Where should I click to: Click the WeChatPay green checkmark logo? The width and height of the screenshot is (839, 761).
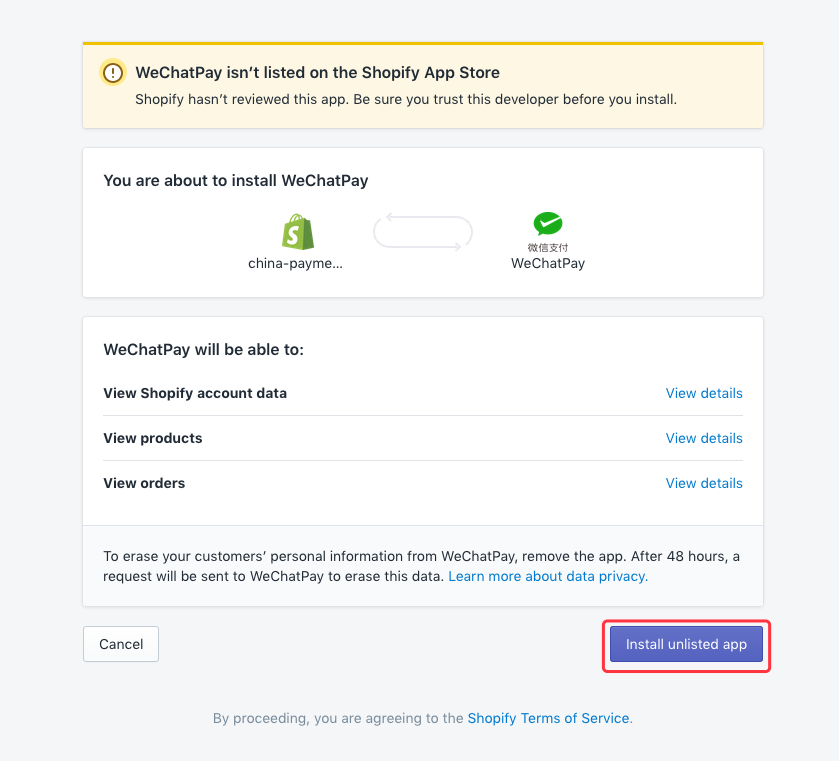pos(547,222)
